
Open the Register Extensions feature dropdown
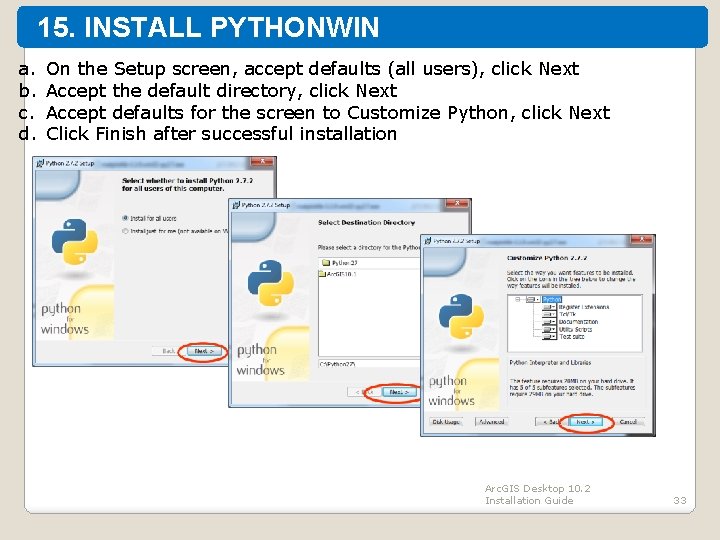click(x=549, y=307)
